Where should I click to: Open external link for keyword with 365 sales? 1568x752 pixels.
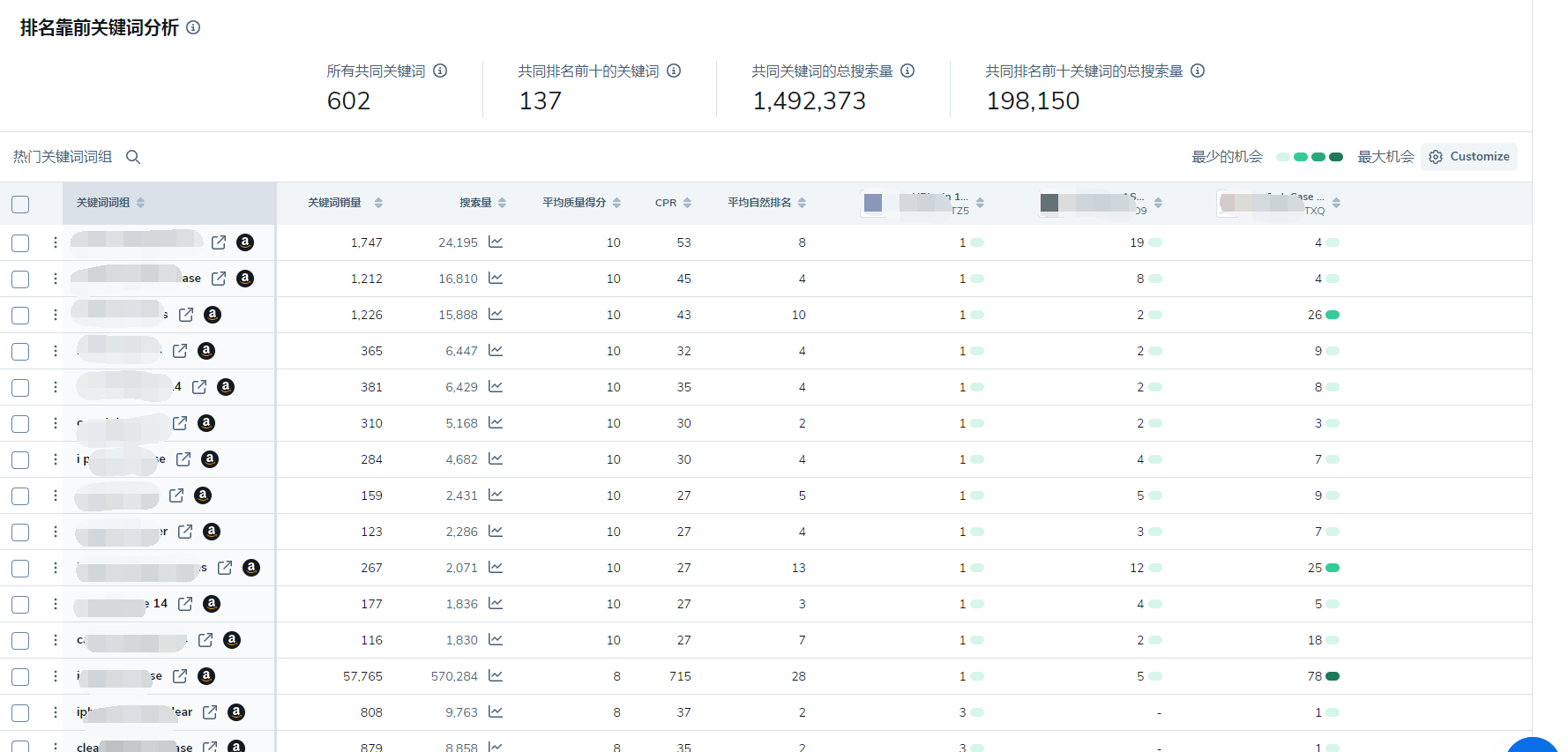tap(180, 351)
